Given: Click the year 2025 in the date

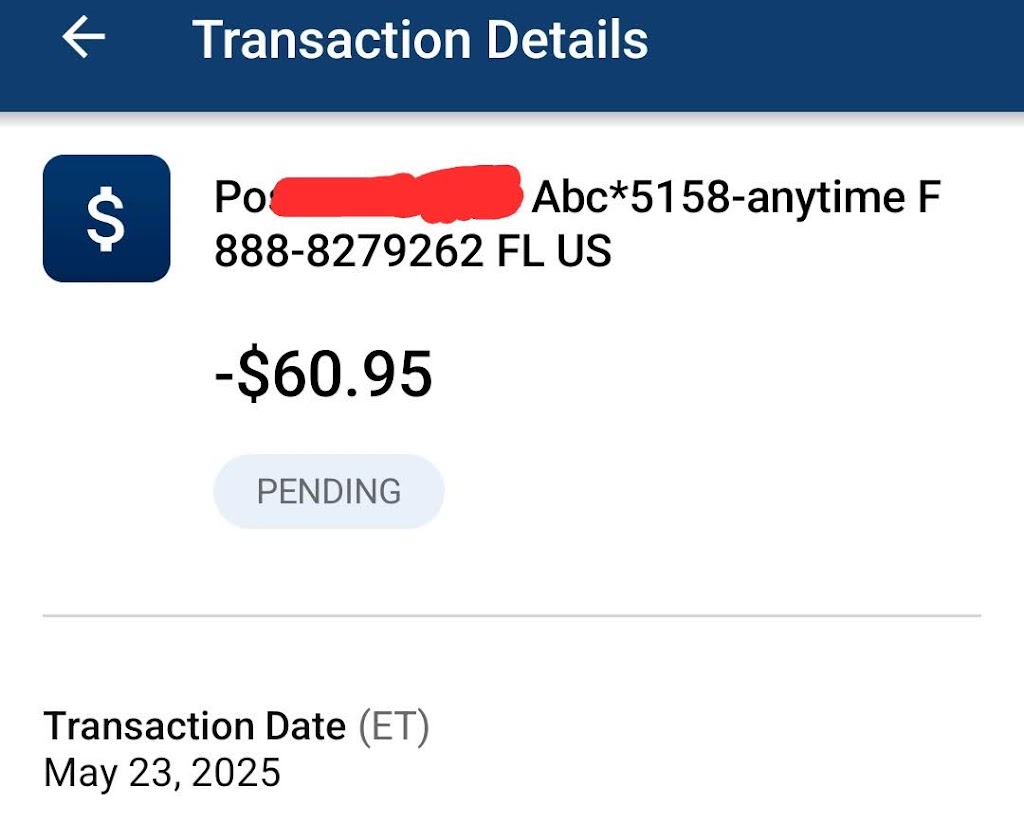Looking at the screenshot, I should [x=236, y=772].
